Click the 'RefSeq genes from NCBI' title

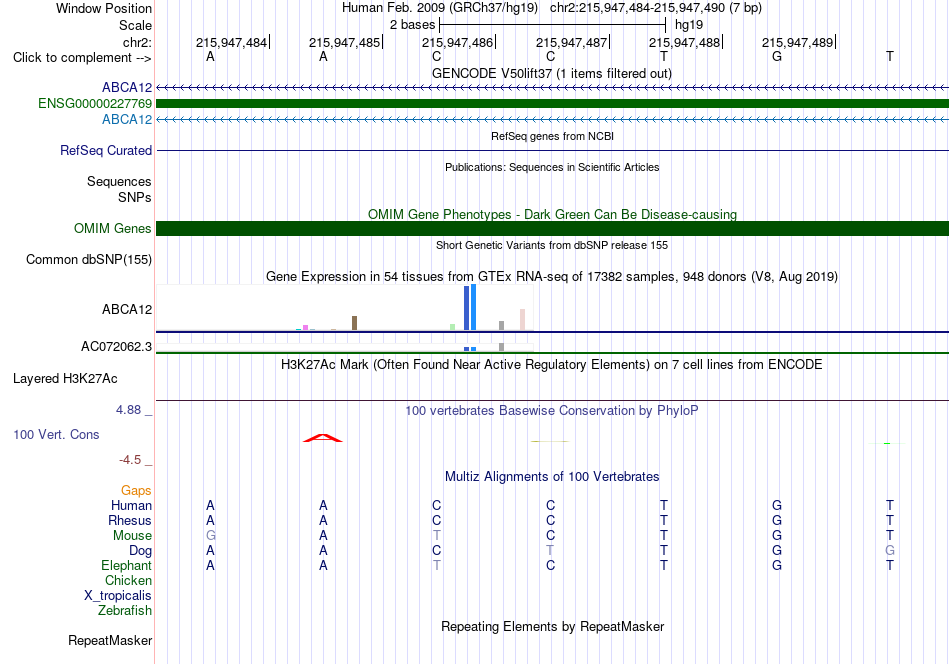tap(552, 136)
